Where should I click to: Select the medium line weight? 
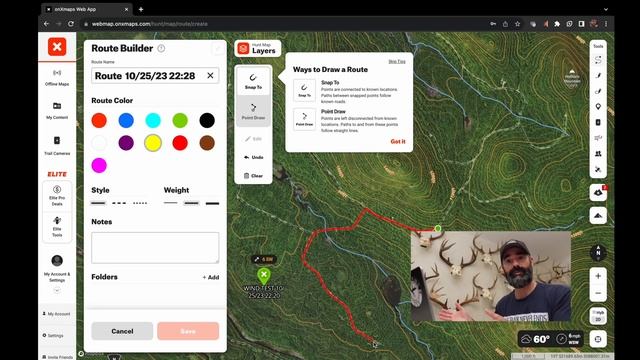(191, 203)
